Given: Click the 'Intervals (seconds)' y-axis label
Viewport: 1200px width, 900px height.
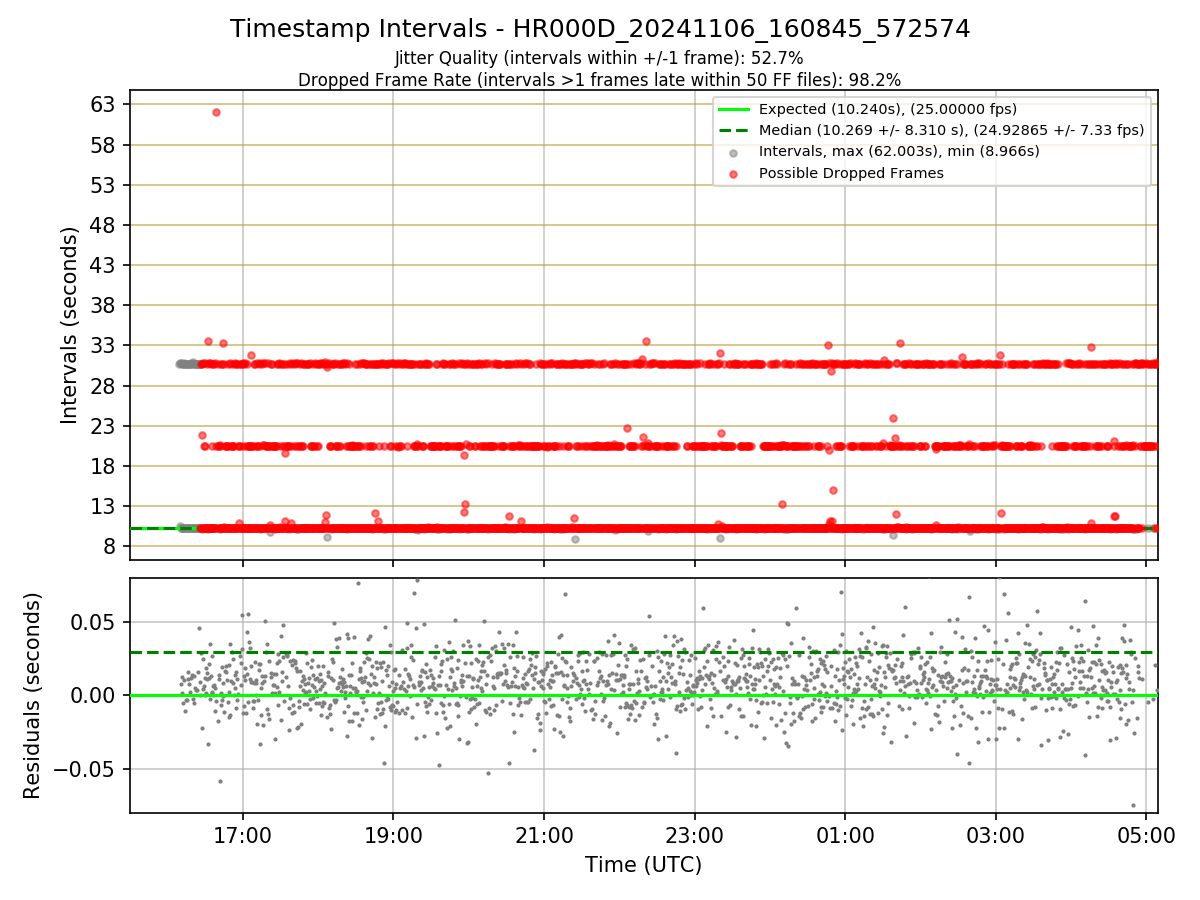Looking at the screenshot, I should point(70,325).
